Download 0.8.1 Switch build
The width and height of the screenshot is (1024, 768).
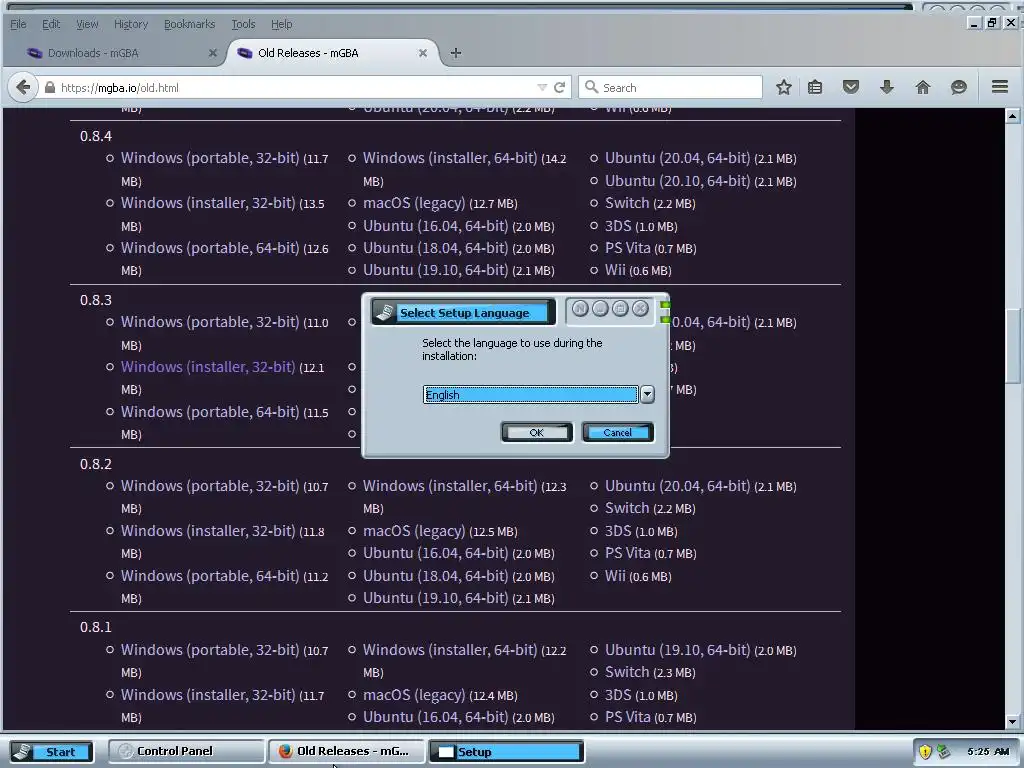(x=627, y=672)
